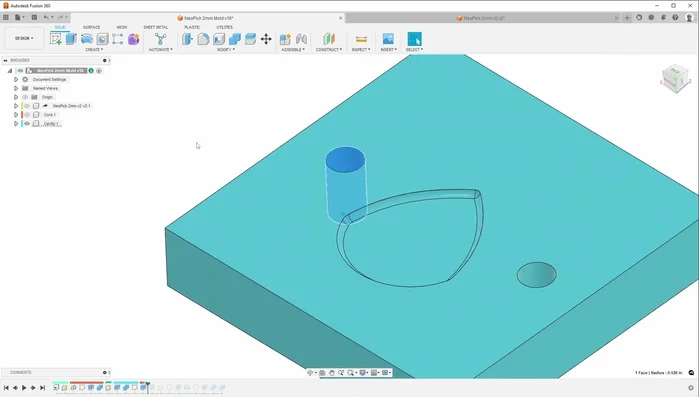This screenshot has width=699, height=397.
Task: Switch to the SURFACE tab
Action: (x=91, y=27)
